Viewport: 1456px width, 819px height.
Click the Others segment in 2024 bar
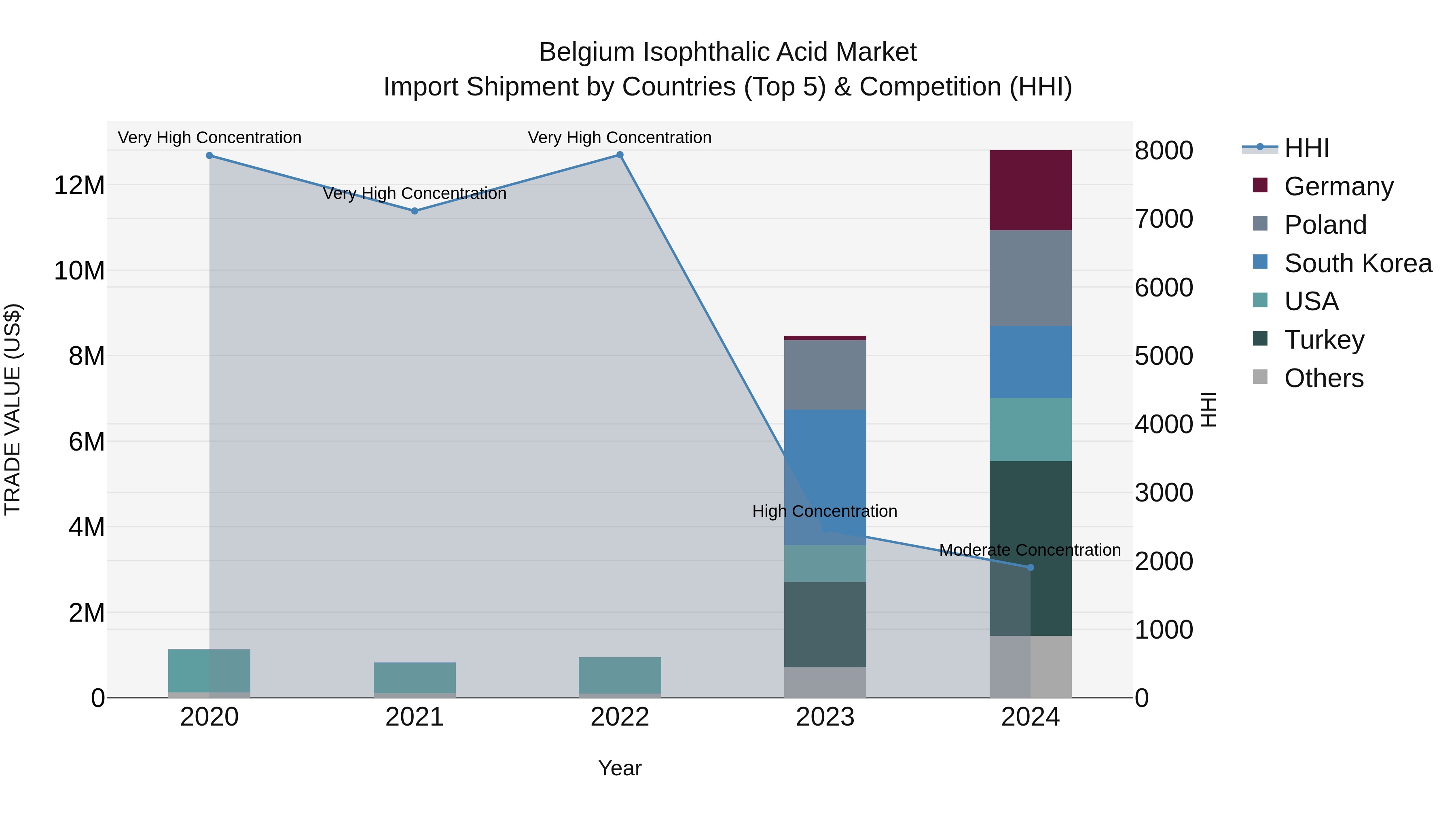coord(1031,667)
